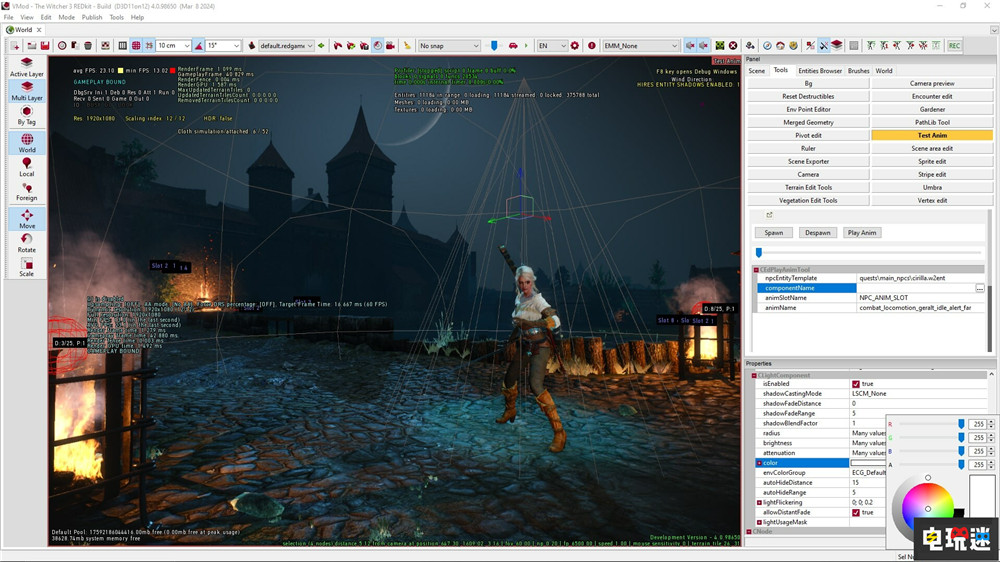Screen dimensions: 1000x562
Task: Toggle the crossed tools icon in toolbar
Action: [x=823, y=46]
